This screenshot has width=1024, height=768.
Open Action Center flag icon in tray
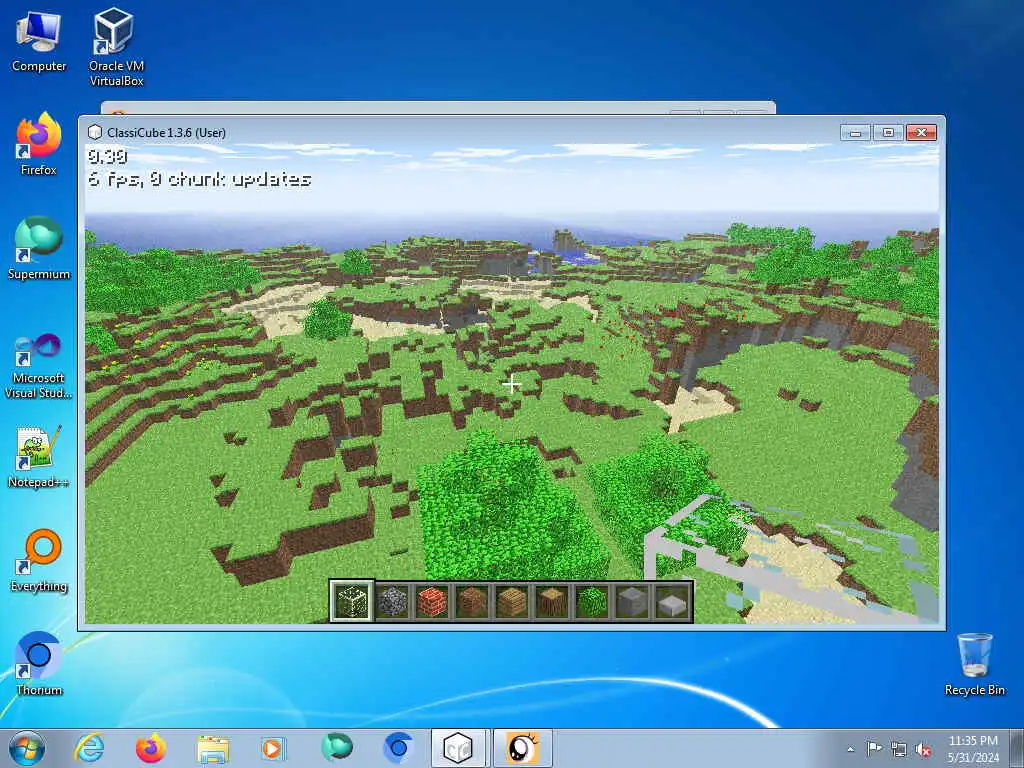click(x=874, y=748)
